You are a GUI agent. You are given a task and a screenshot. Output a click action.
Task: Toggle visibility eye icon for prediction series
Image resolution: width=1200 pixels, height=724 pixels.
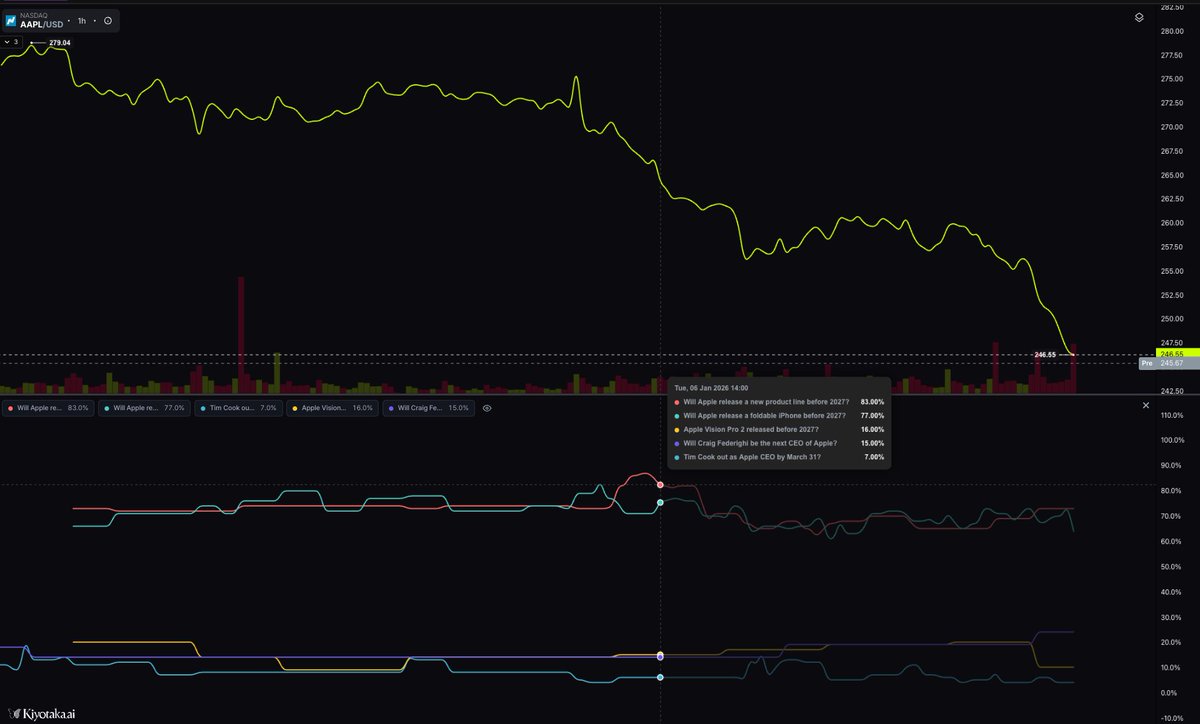tap(487, 408)
